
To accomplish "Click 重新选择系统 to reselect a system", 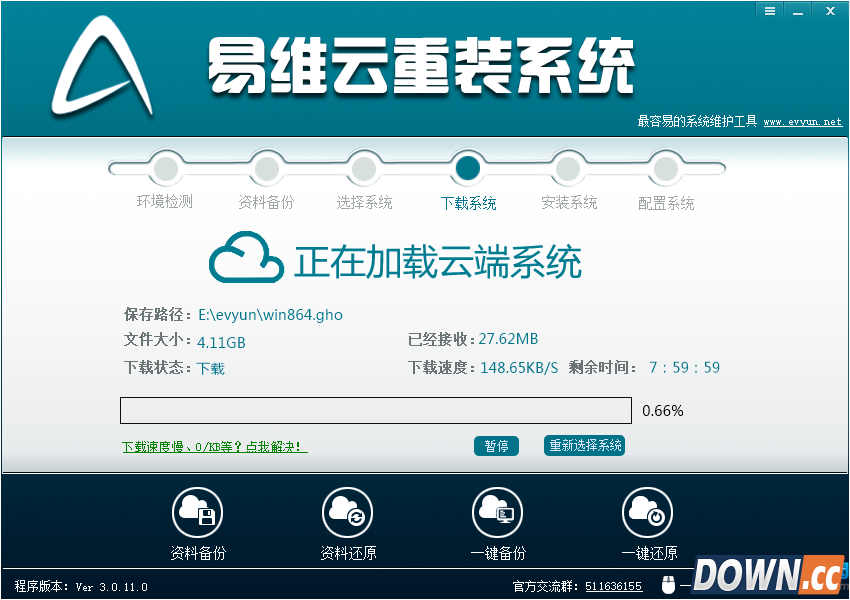I will point(584,446).
